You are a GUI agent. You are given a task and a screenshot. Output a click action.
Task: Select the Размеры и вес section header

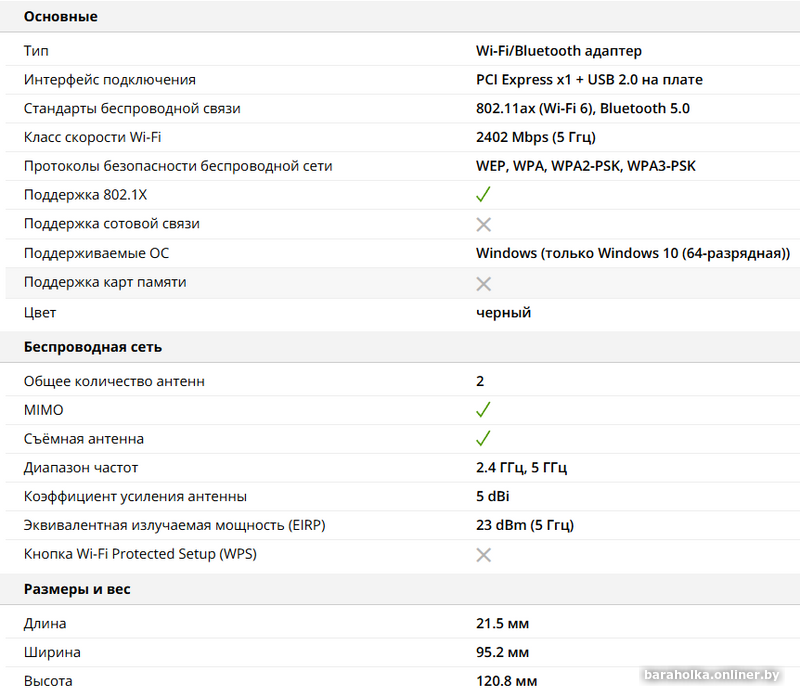[77, 589]
